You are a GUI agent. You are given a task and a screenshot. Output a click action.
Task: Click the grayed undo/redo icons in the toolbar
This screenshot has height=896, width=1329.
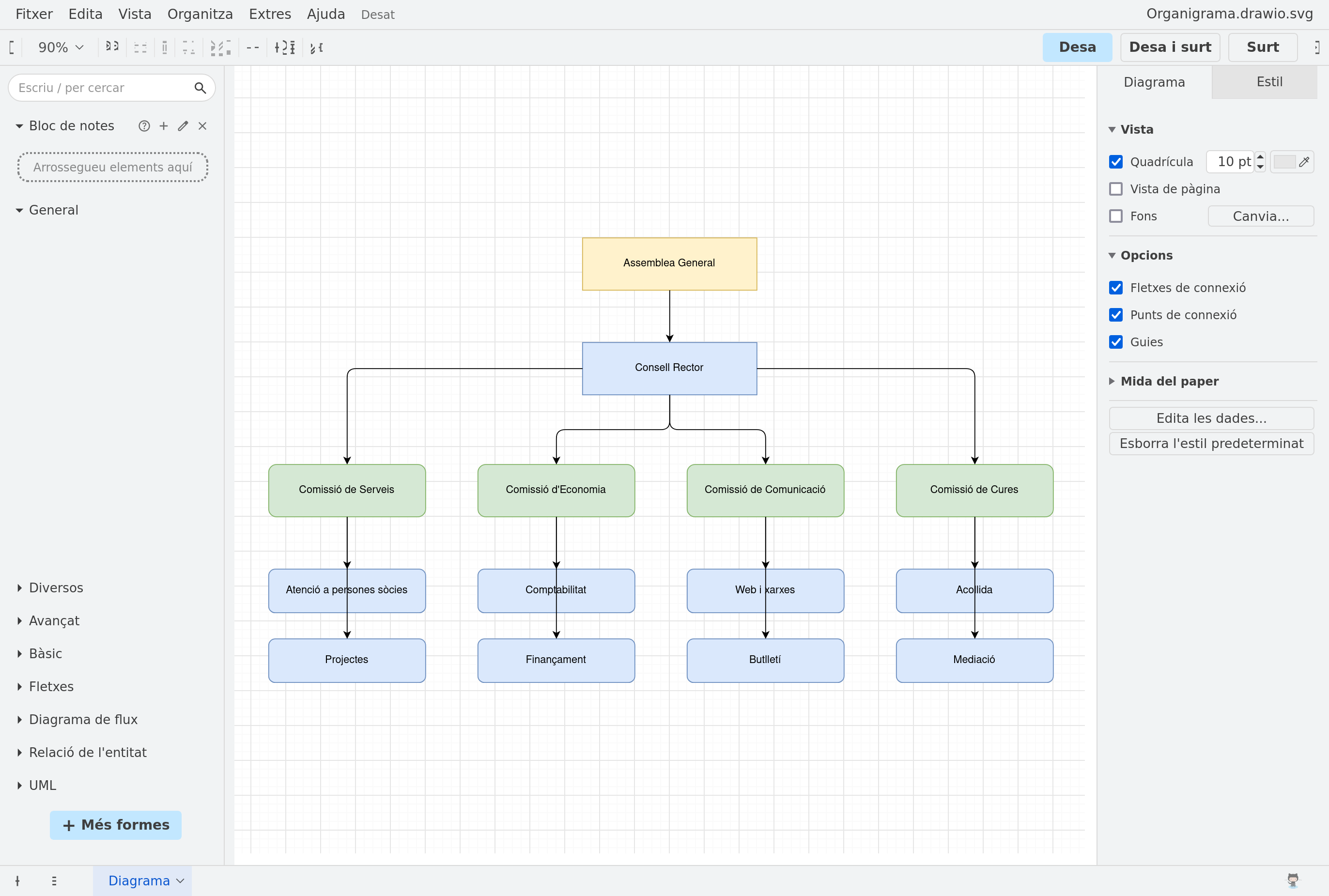tap(140, 47)
